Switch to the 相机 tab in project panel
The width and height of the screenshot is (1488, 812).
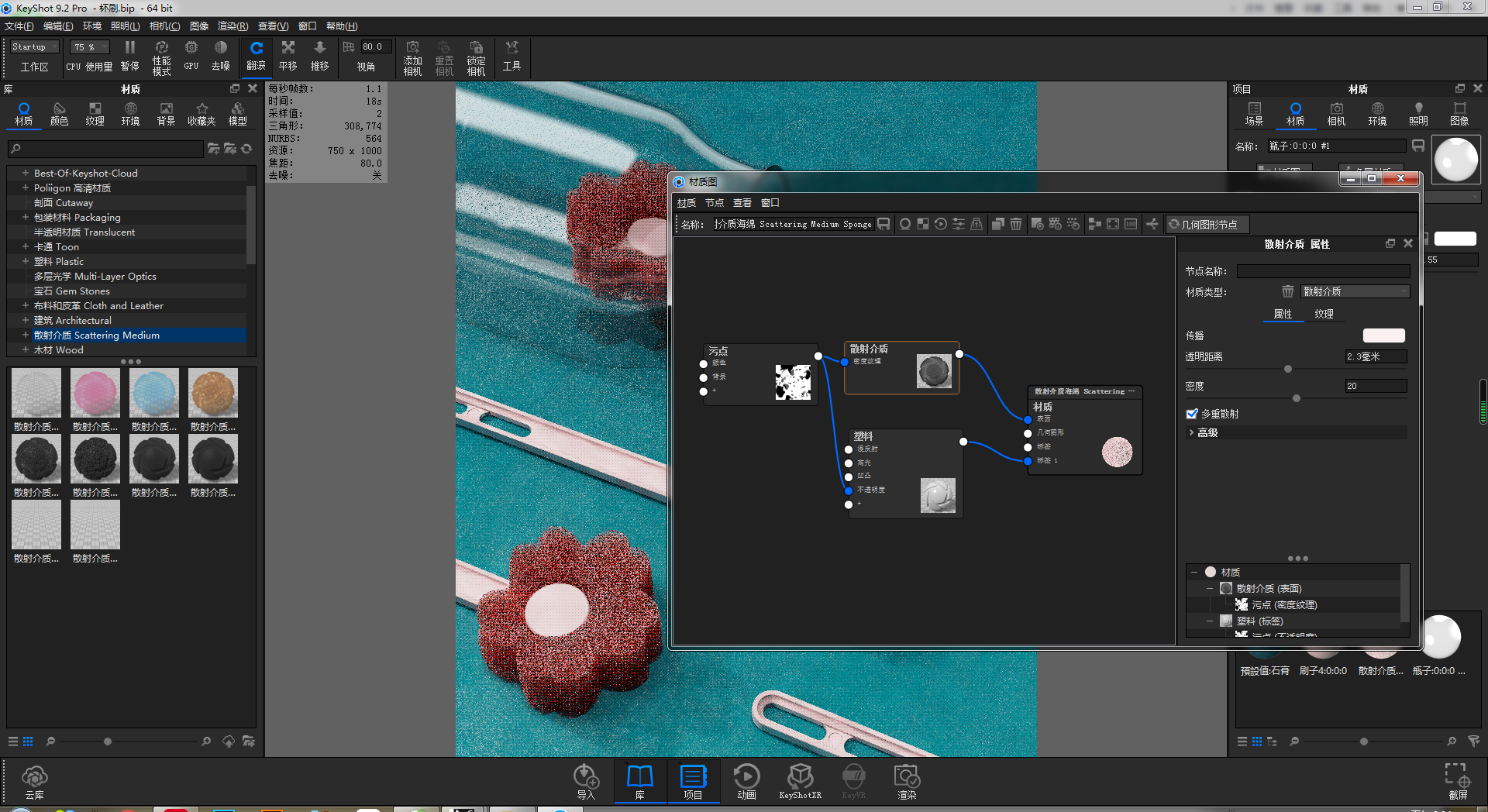point(1335,113)
